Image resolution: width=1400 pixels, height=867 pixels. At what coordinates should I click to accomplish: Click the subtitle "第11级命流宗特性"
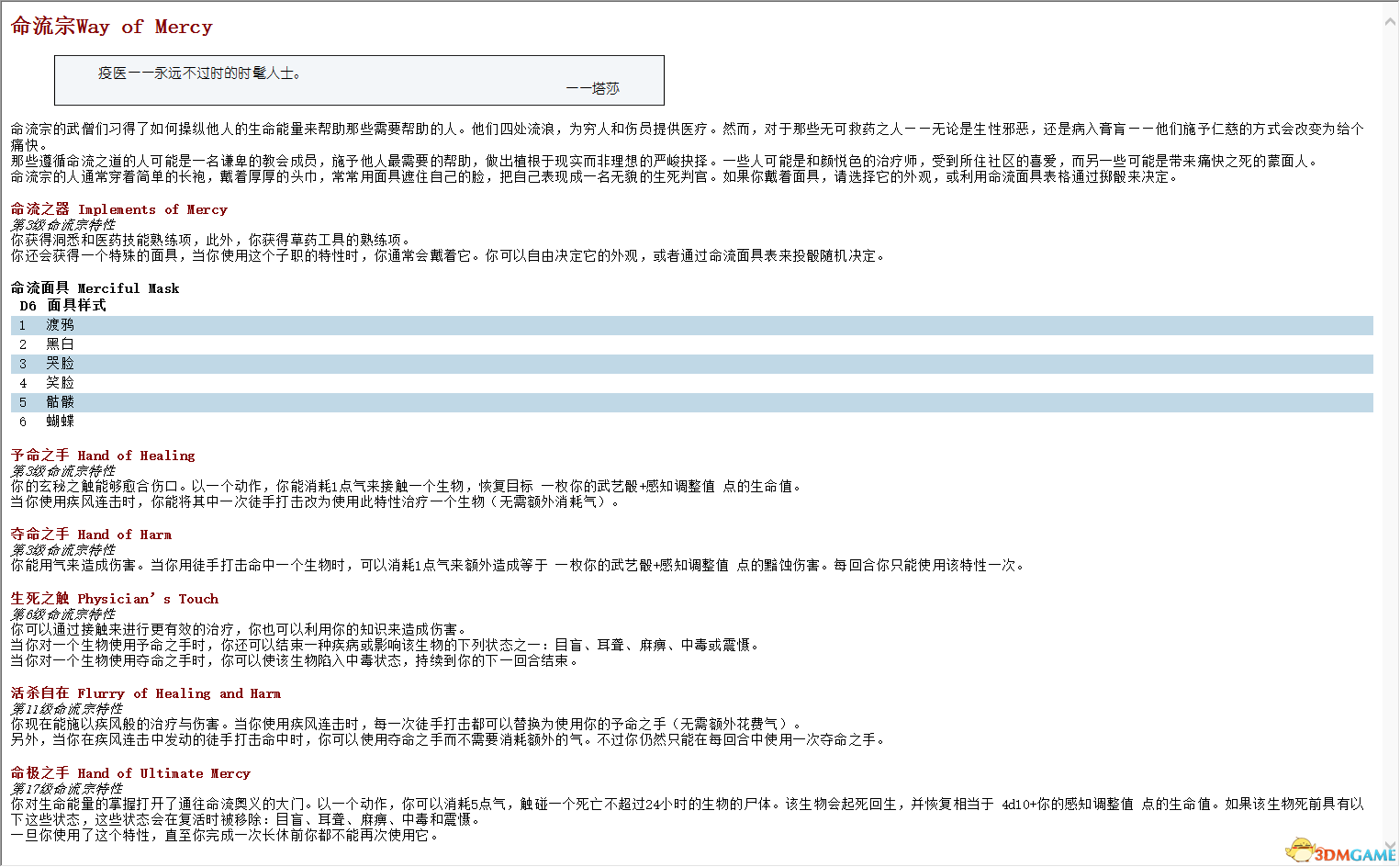(66, 709)
